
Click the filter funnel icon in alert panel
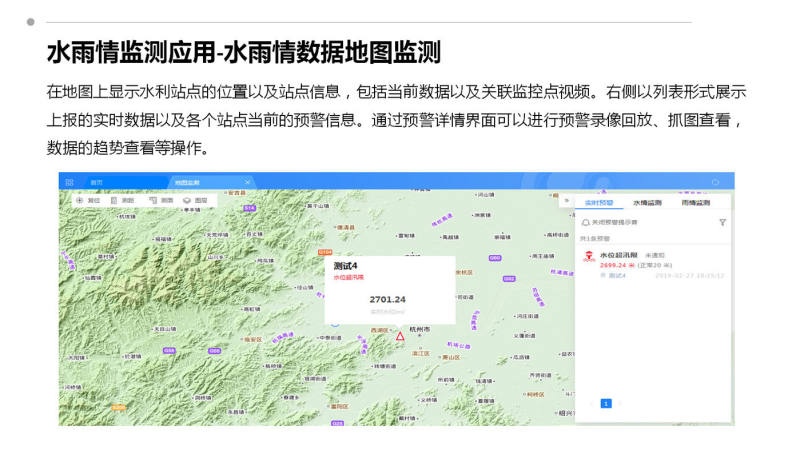click(x=722, y=223)
